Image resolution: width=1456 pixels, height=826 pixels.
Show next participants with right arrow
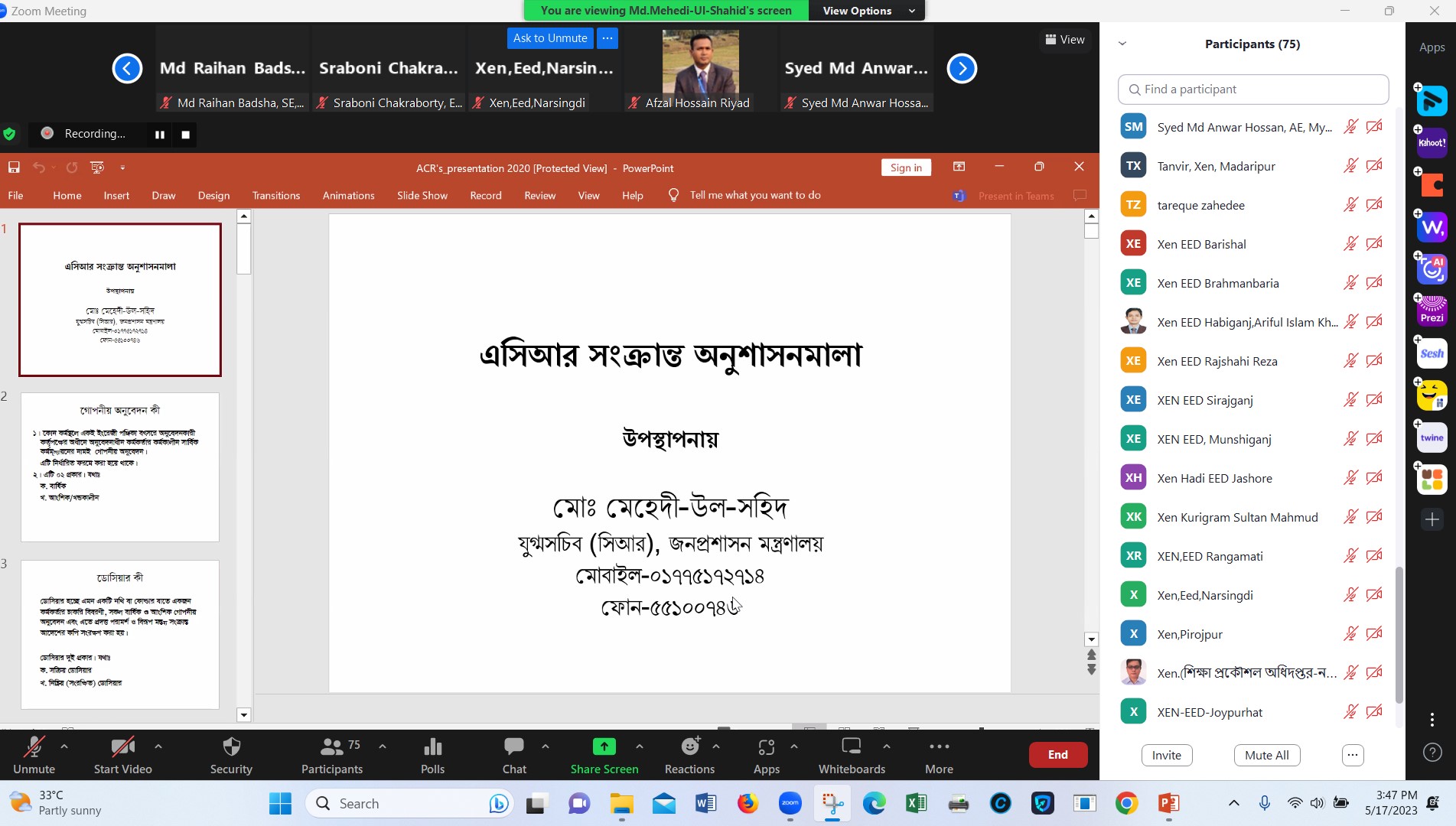pos(962,69)
